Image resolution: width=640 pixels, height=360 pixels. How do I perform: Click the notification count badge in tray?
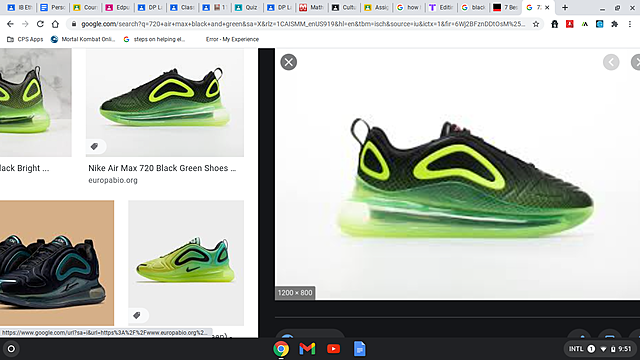[x=591, y=349]
